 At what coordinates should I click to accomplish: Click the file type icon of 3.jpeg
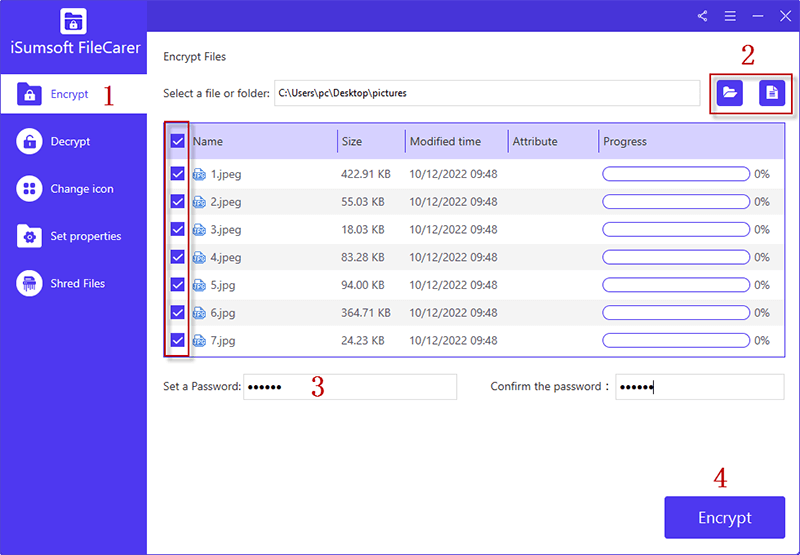(x=199, y=230)
